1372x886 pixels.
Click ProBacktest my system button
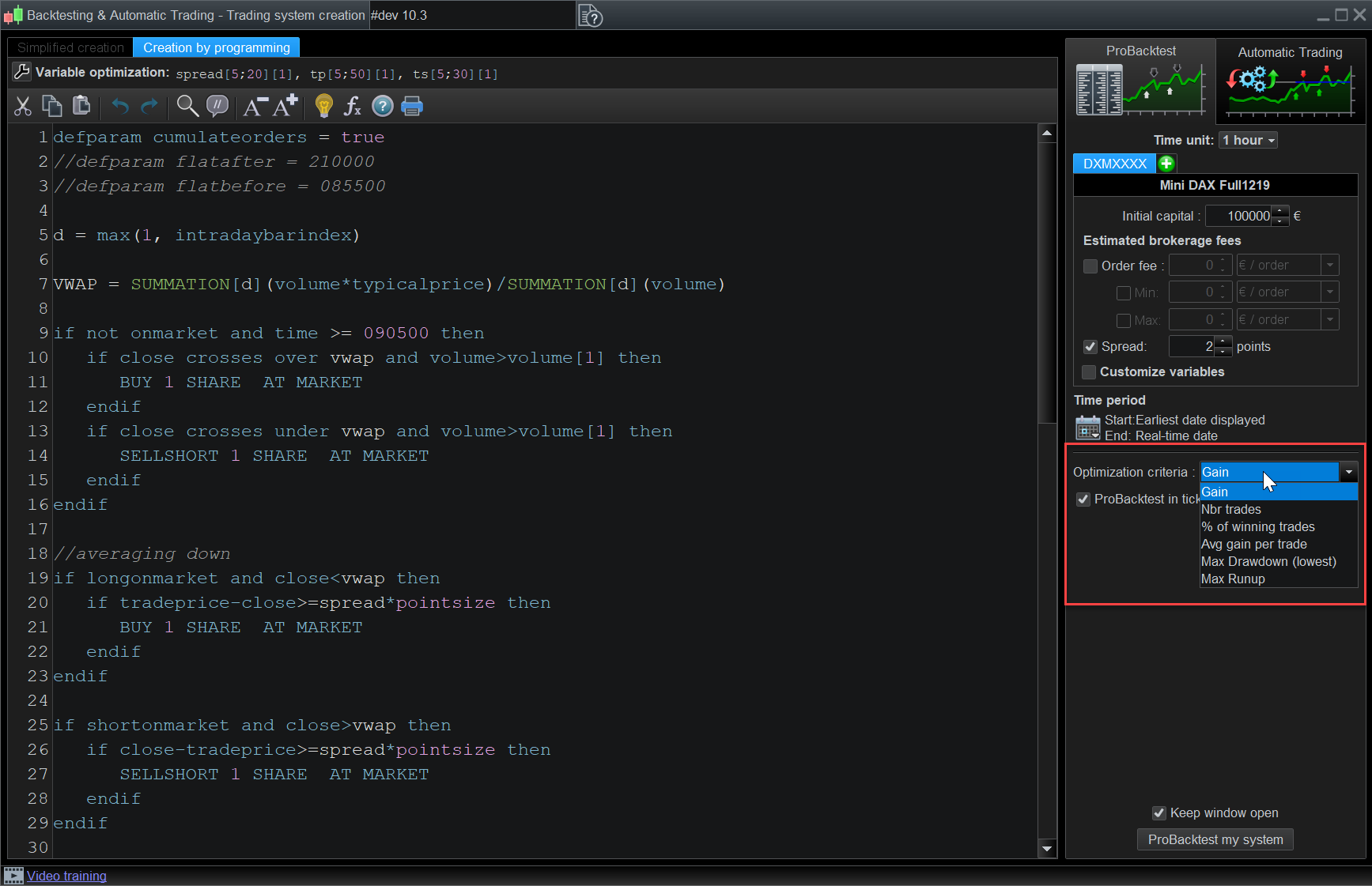tap(1215, 839)
